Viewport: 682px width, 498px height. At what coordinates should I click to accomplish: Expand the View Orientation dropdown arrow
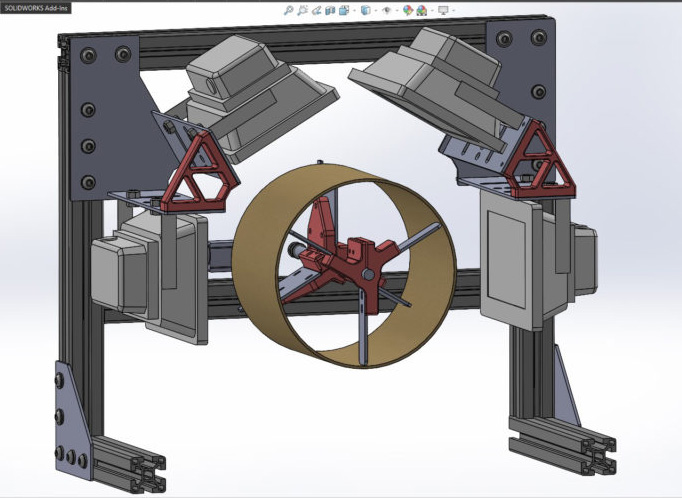(x=354, y=11)
